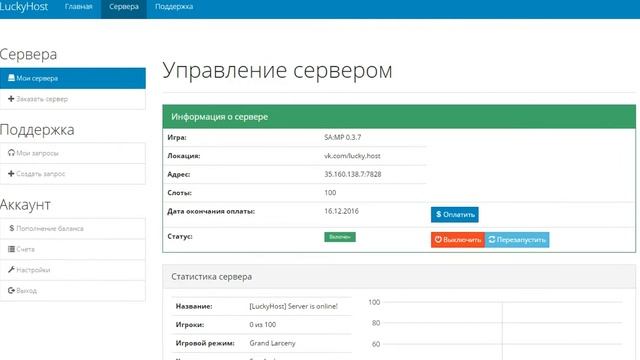Image resolution: width=640 pixels, height=360 pixels.
Task: Click the slots value 100
Action: point(330,193)
